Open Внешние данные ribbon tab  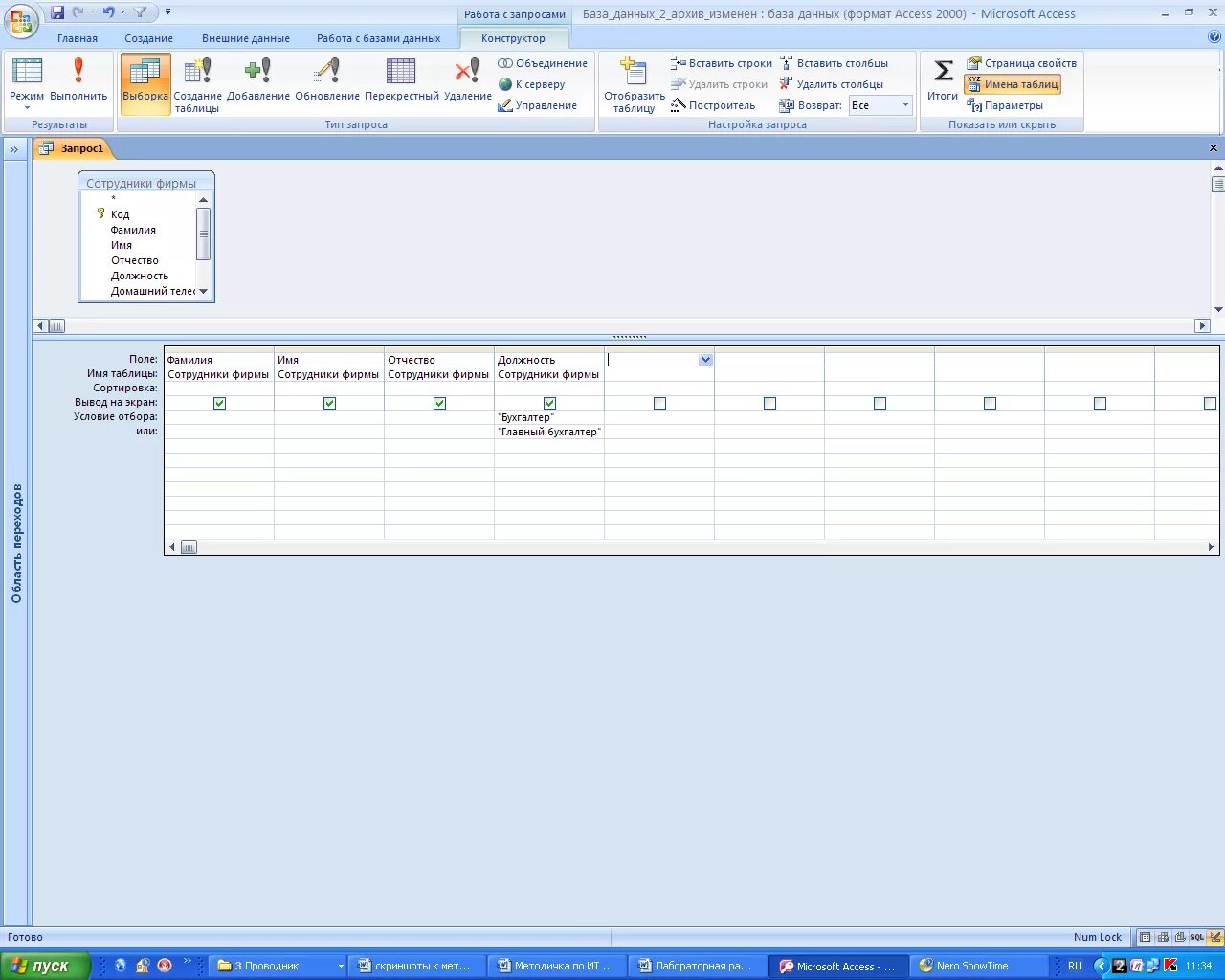(x=246, y=38)
